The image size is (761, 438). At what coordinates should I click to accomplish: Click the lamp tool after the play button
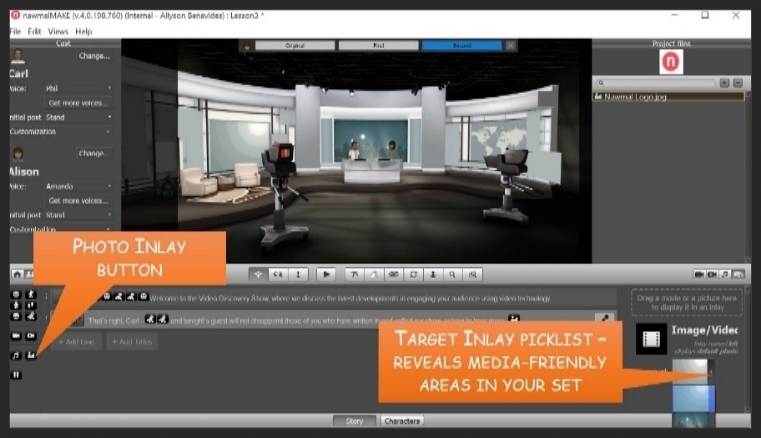[x=354, y=274]
